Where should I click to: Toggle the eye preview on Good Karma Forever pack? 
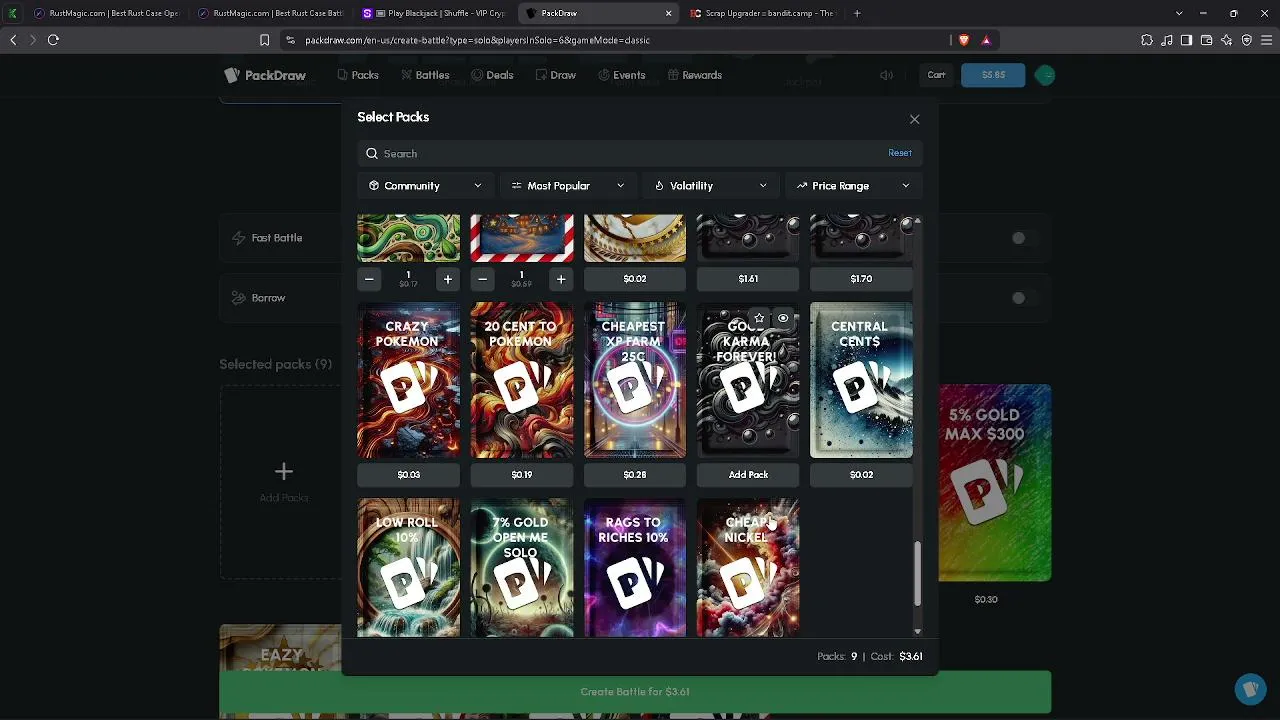point(783,318)
